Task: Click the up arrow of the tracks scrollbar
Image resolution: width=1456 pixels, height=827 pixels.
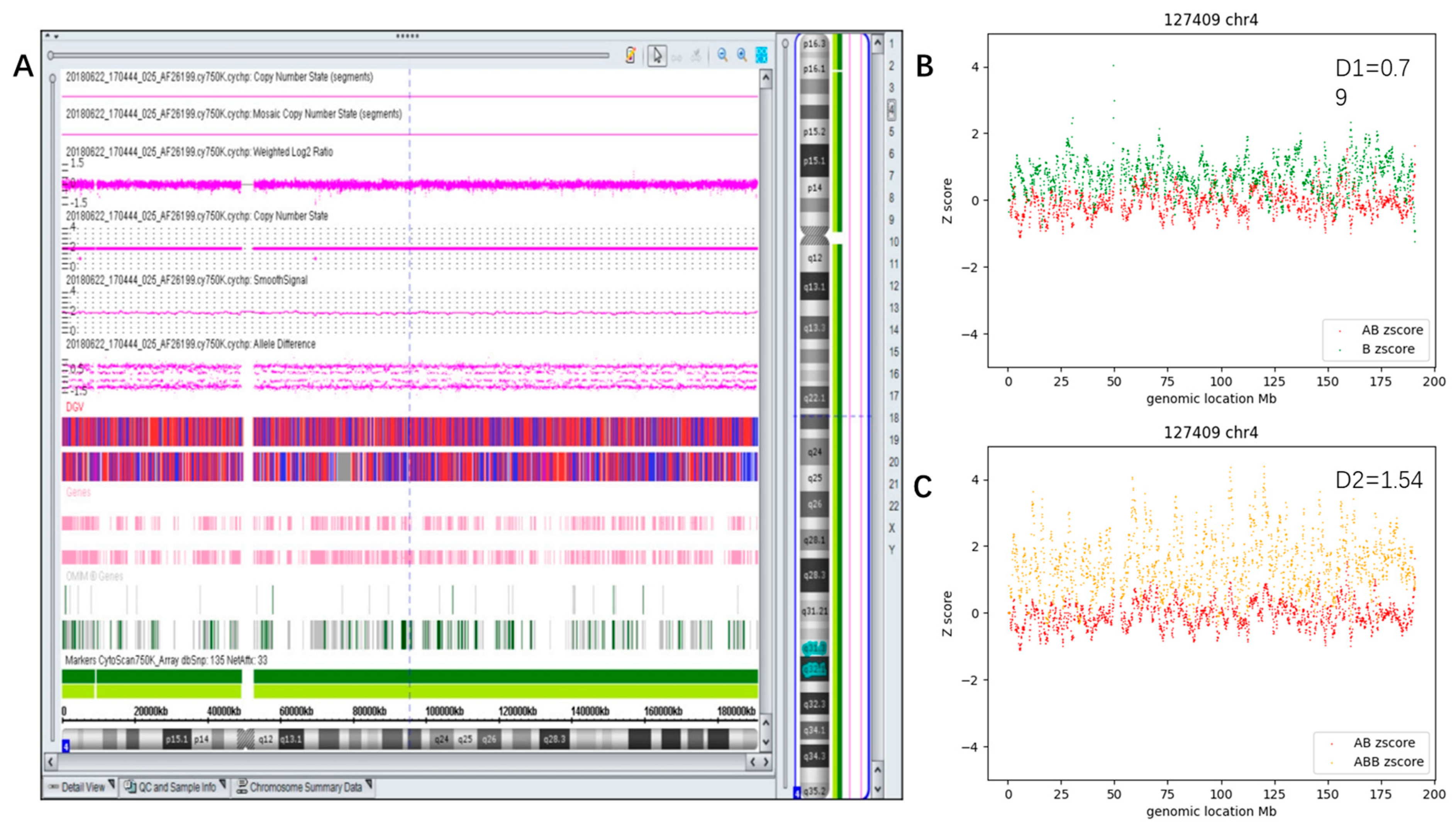Action: tap(766, 78)
